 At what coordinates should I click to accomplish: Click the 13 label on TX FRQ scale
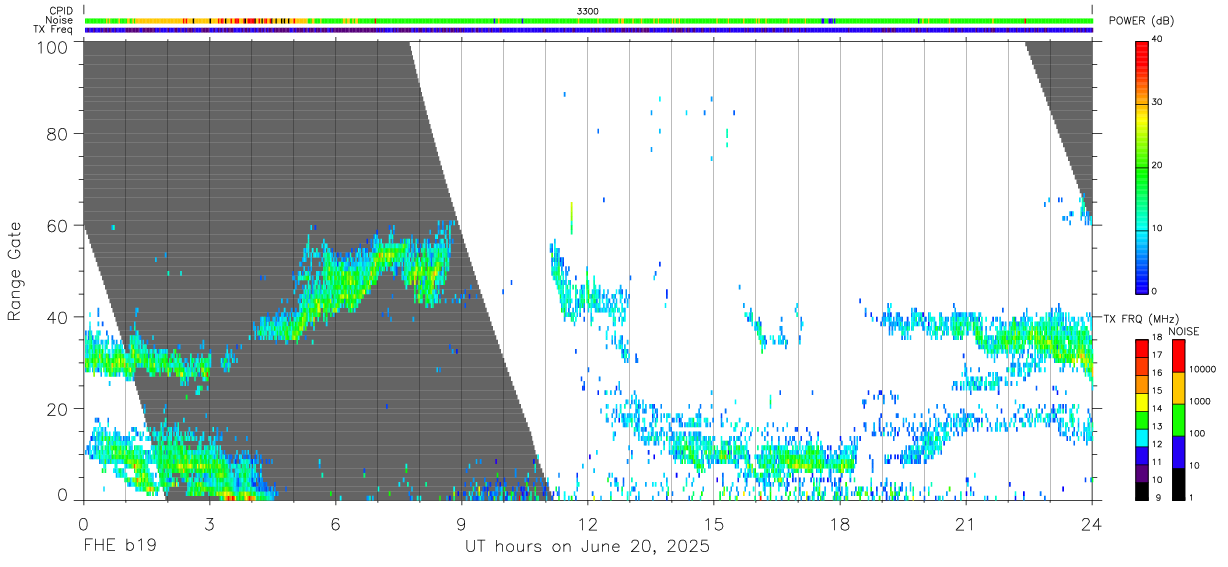(x=1156, y=426)
